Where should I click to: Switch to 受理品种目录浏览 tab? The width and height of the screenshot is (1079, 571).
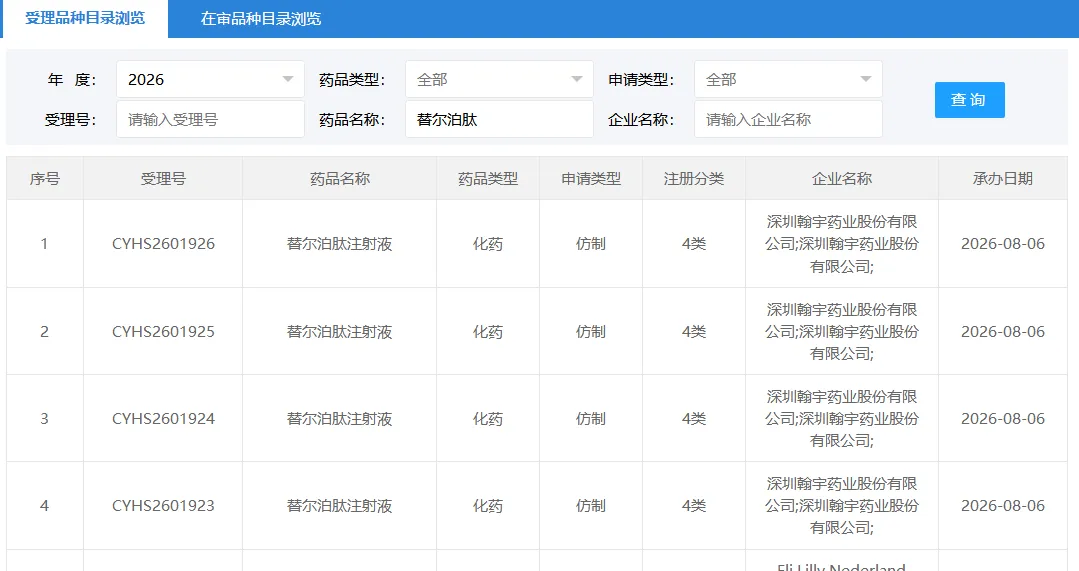tap(85, 19)
